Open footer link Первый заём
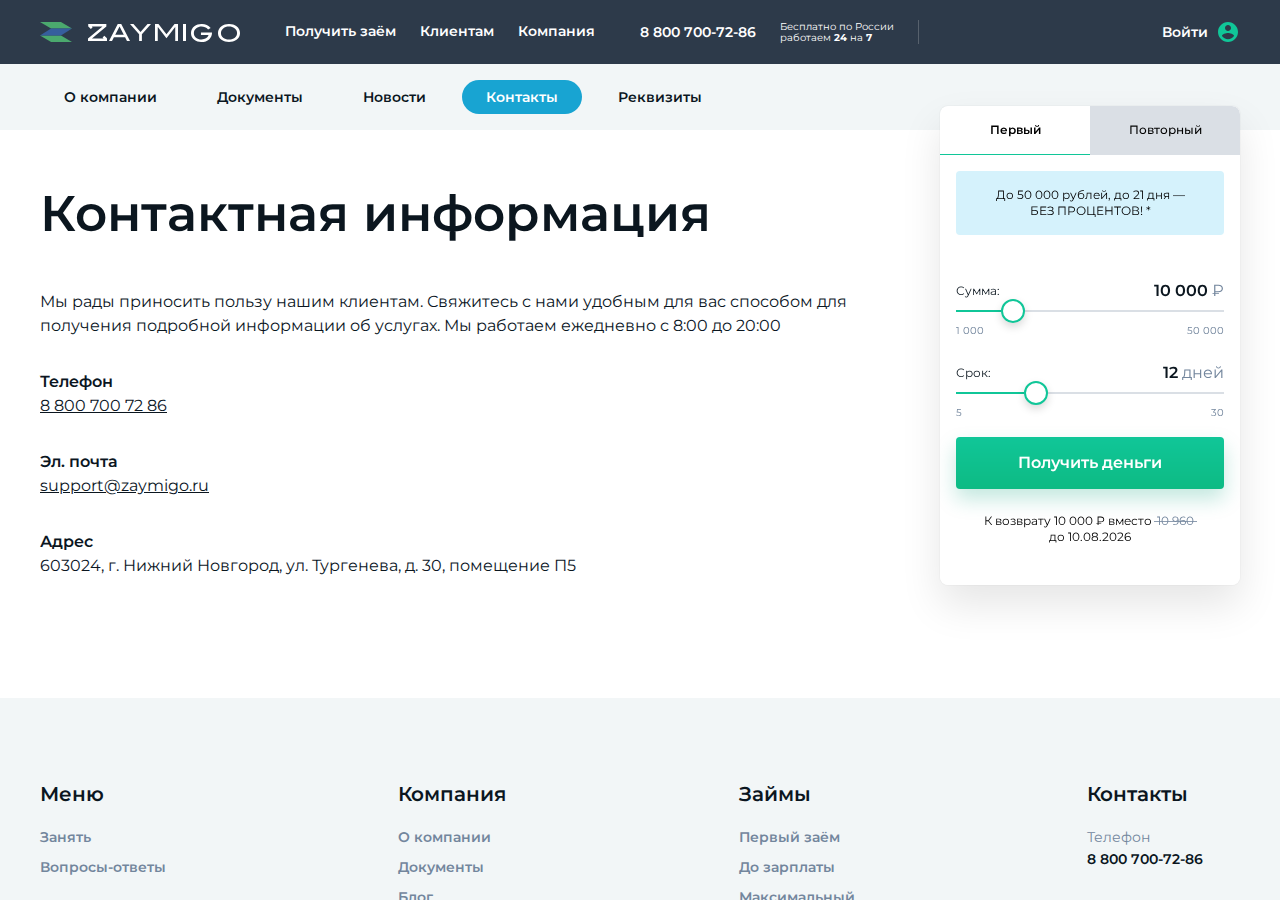1280x900 pixels. click(789, 837)
